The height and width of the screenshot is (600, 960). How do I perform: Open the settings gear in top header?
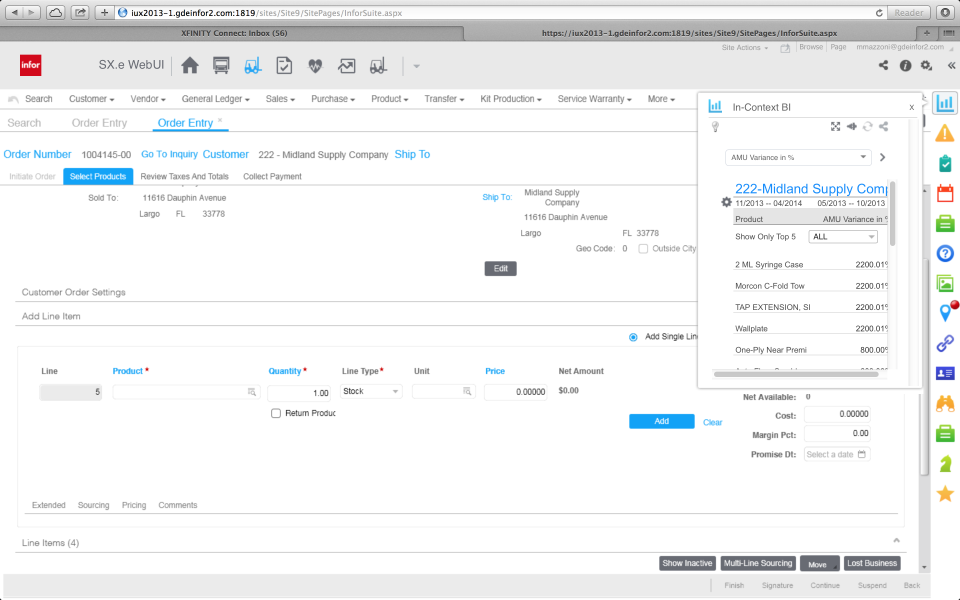point(926,66)
